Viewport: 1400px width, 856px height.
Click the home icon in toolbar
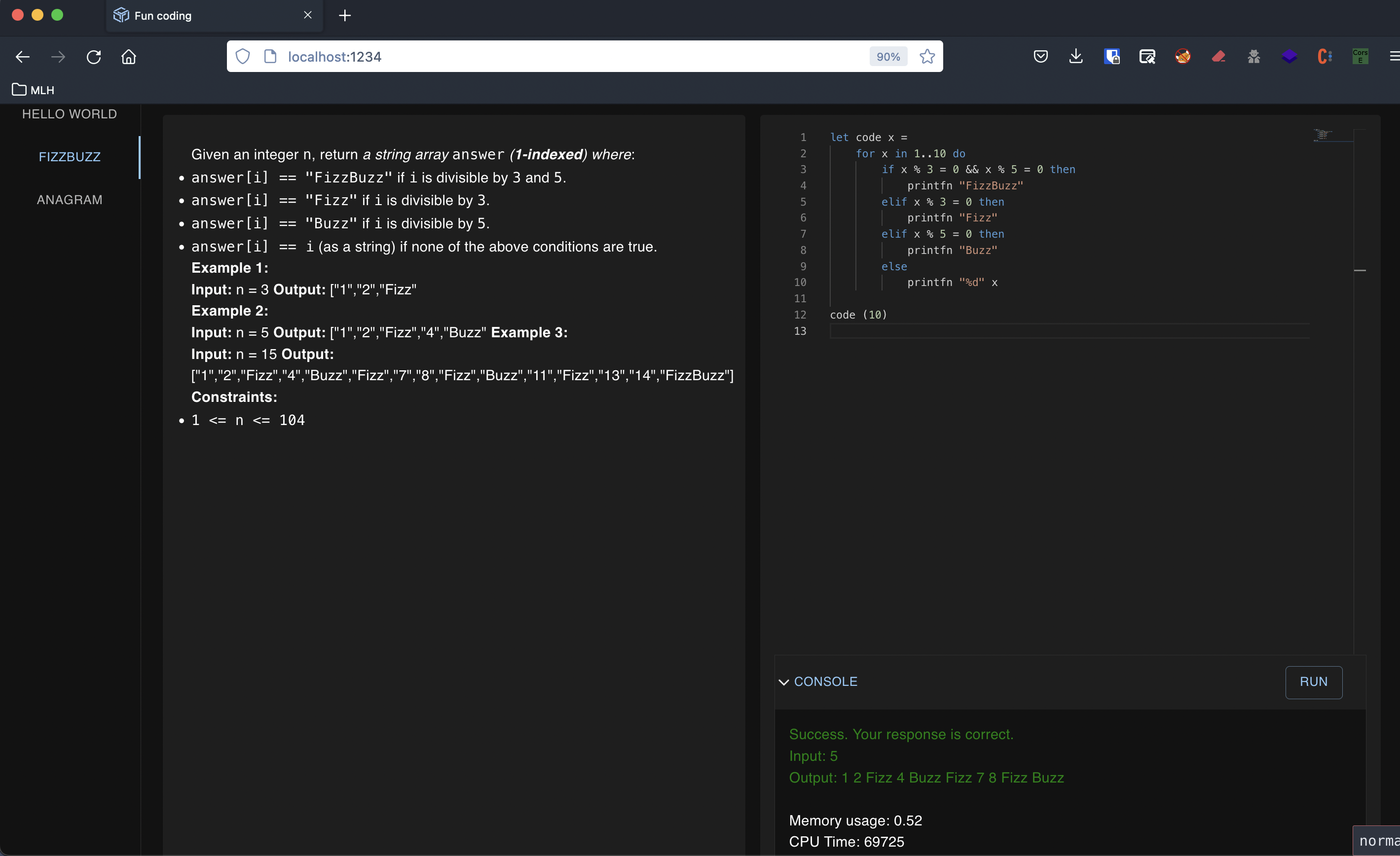pos(129,57)
